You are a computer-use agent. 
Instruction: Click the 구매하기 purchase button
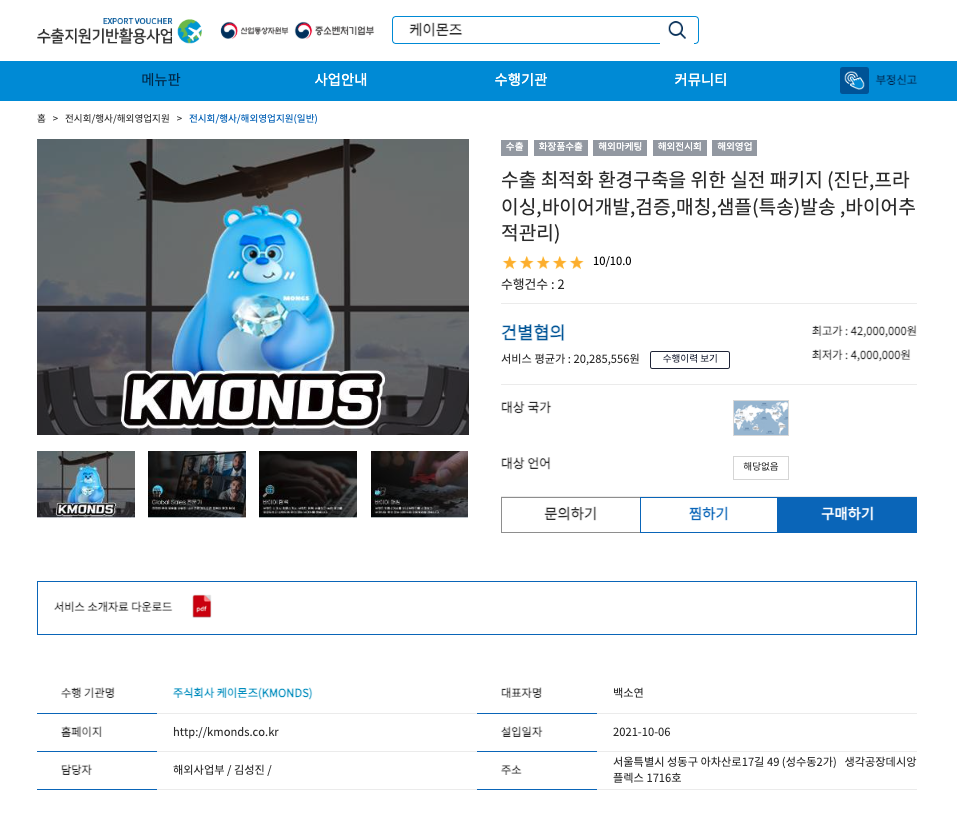point(847,514)
